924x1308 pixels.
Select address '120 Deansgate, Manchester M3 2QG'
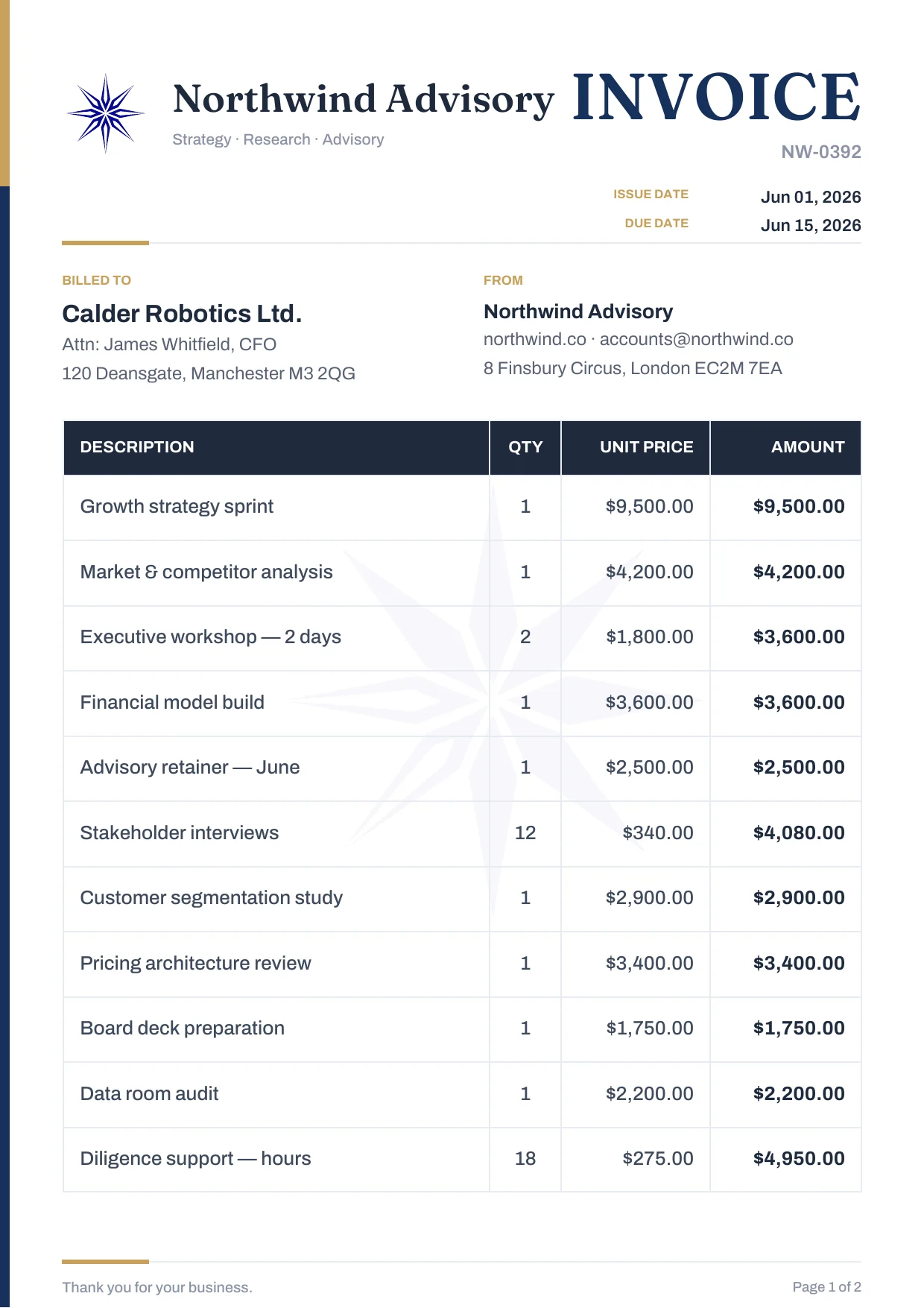[x=209, y=373]
